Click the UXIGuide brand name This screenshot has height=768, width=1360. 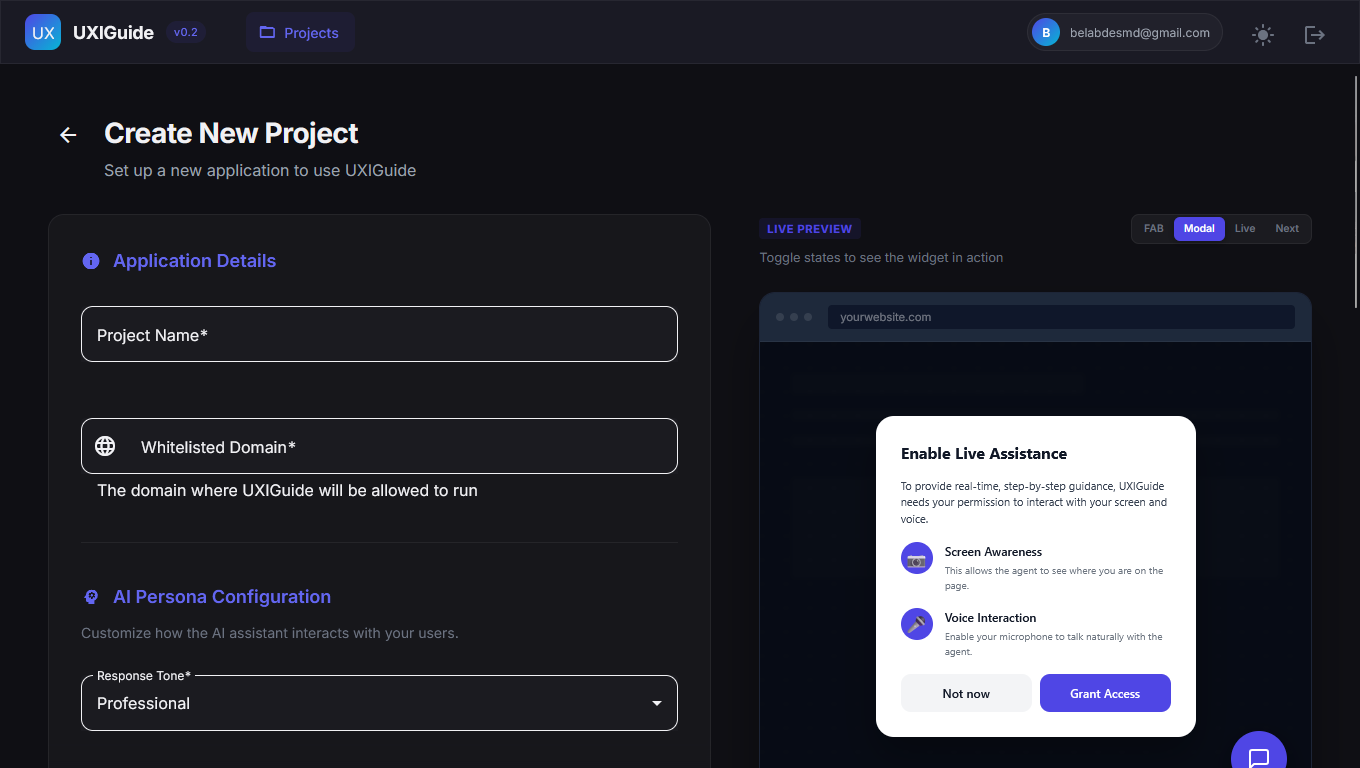pos(113,33)
